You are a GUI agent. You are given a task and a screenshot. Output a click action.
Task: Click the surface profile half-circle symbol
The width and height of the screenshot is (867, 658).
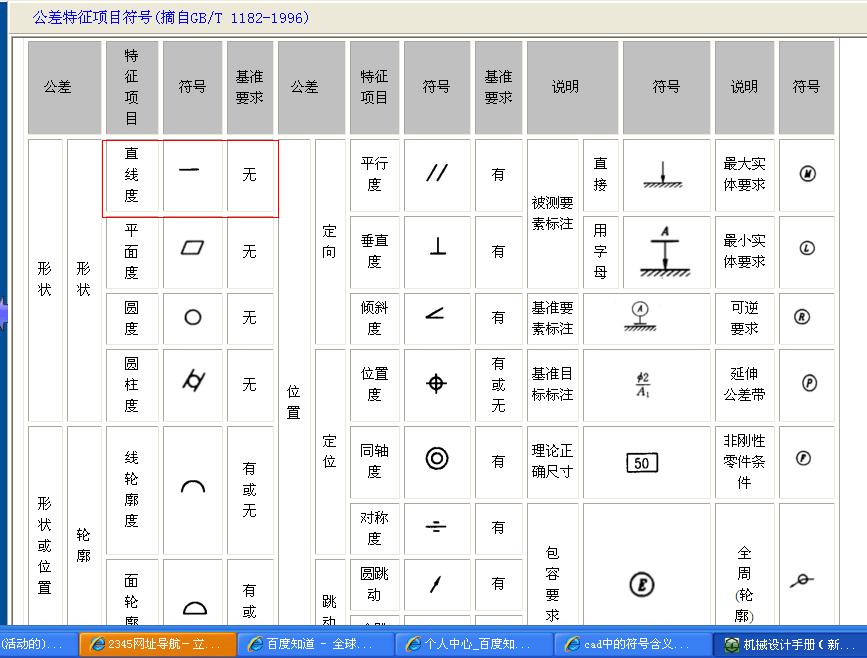[x=195, y=608]
